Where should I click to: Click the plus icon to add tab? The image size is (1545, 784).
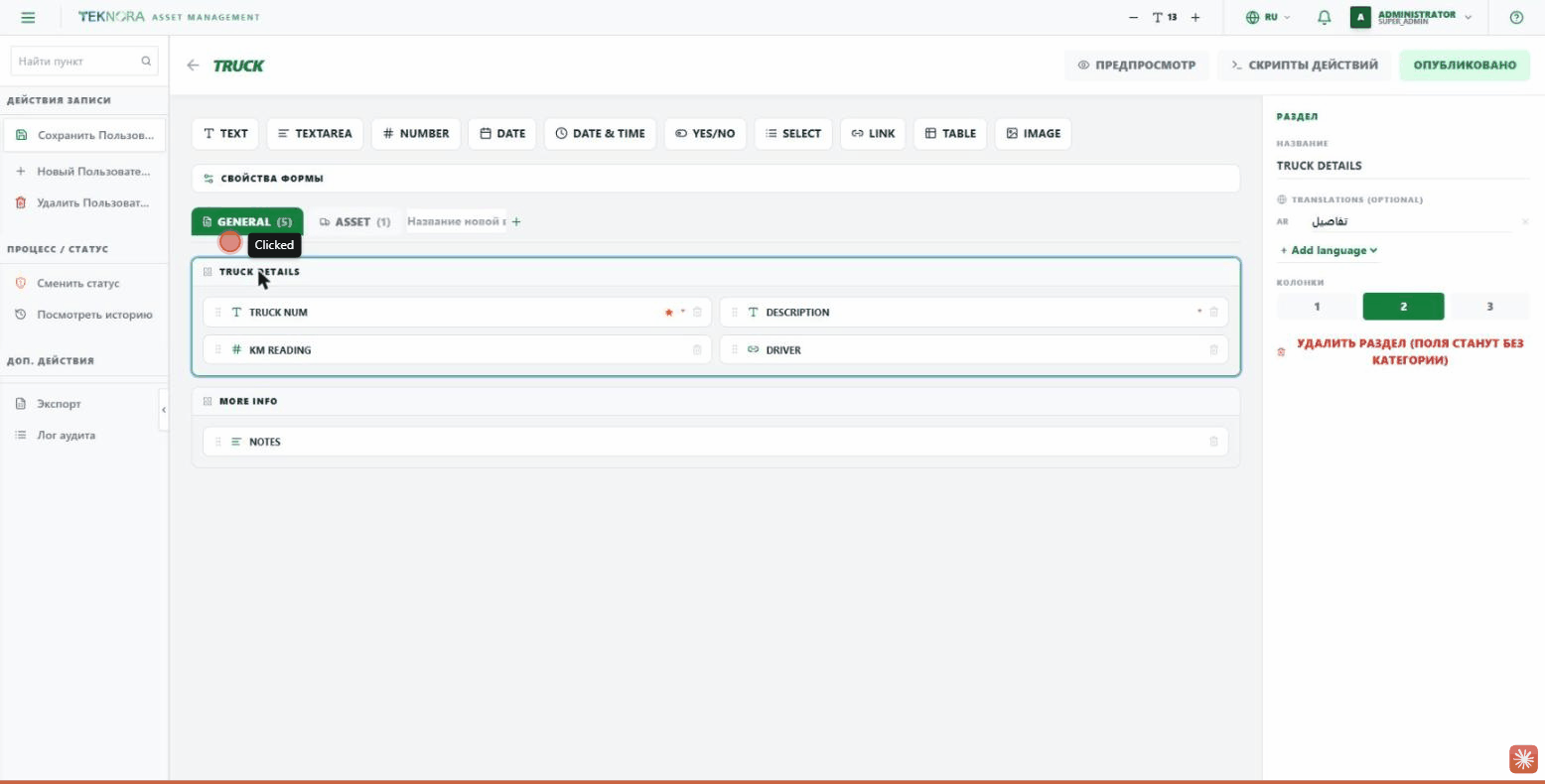coord(516,221)
